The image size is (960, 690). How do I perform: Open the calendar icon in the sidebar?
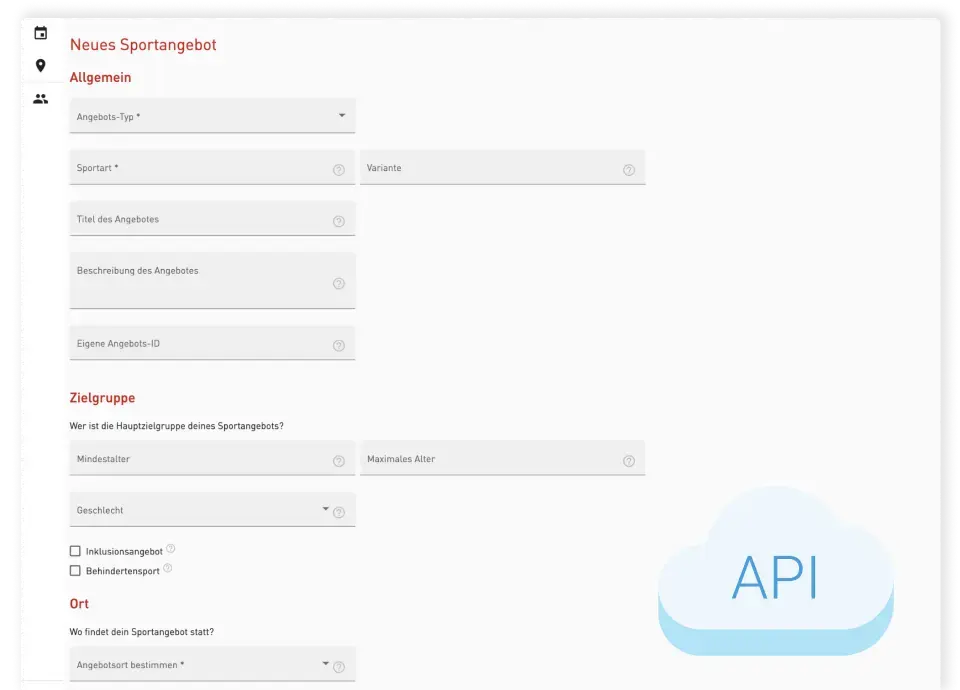(40, 33)
